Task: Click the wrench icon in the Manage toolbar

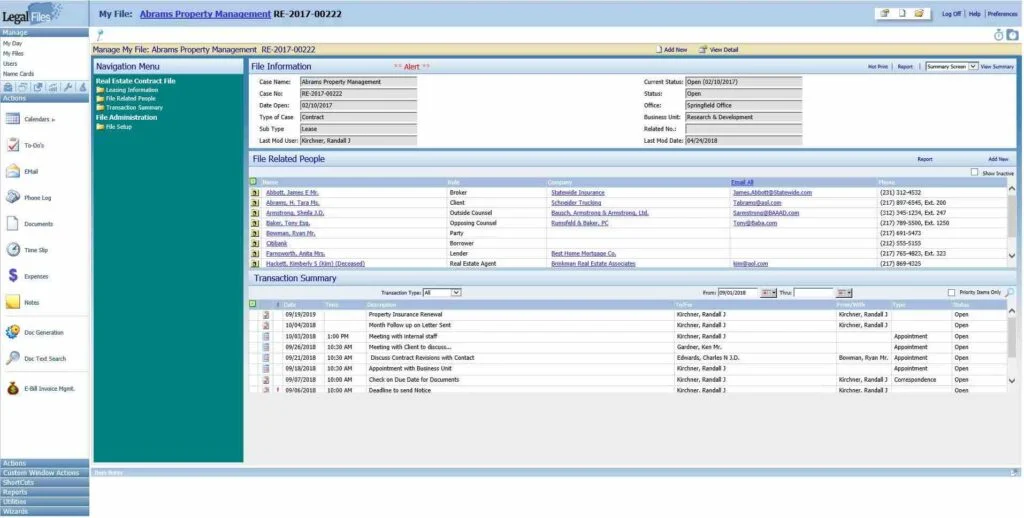Action: point(68,87)
